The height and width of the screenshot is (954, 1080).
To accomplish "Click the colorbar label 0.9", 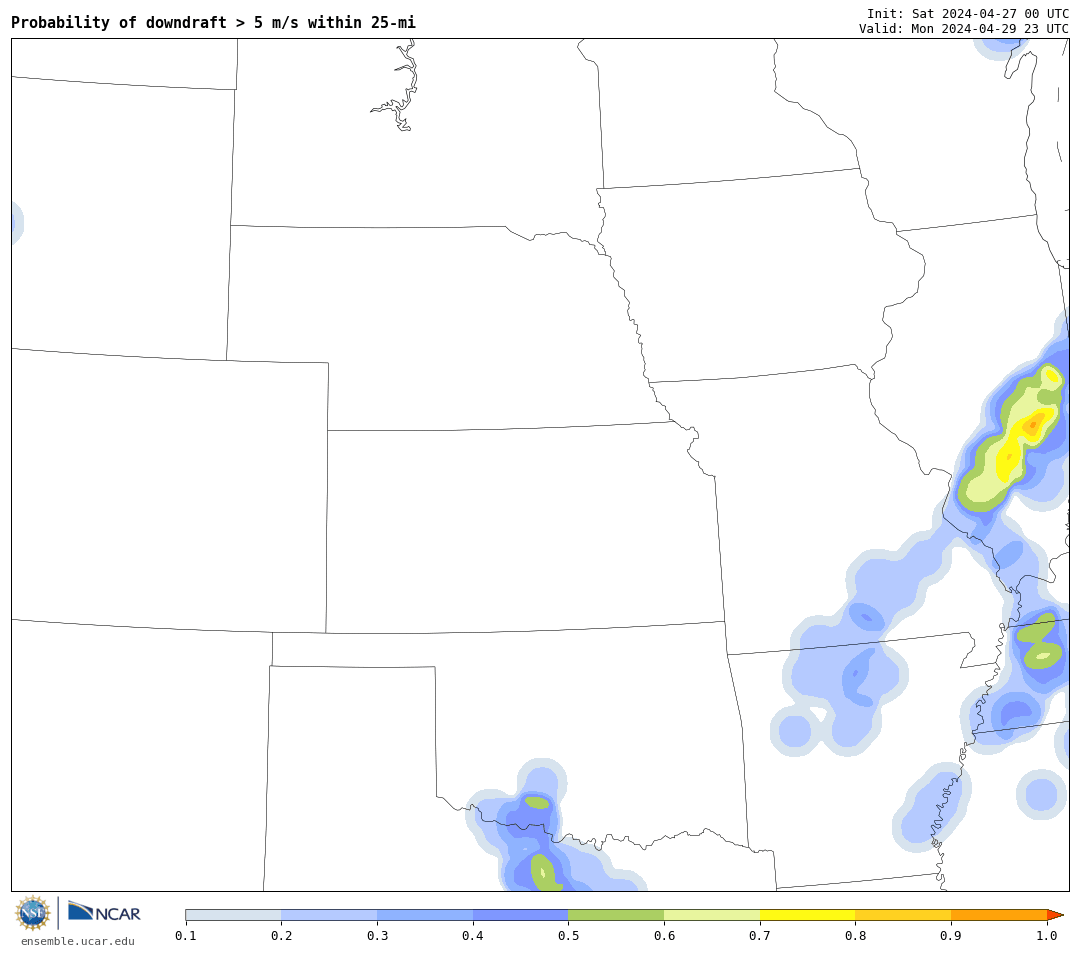I will pos(951,935).
